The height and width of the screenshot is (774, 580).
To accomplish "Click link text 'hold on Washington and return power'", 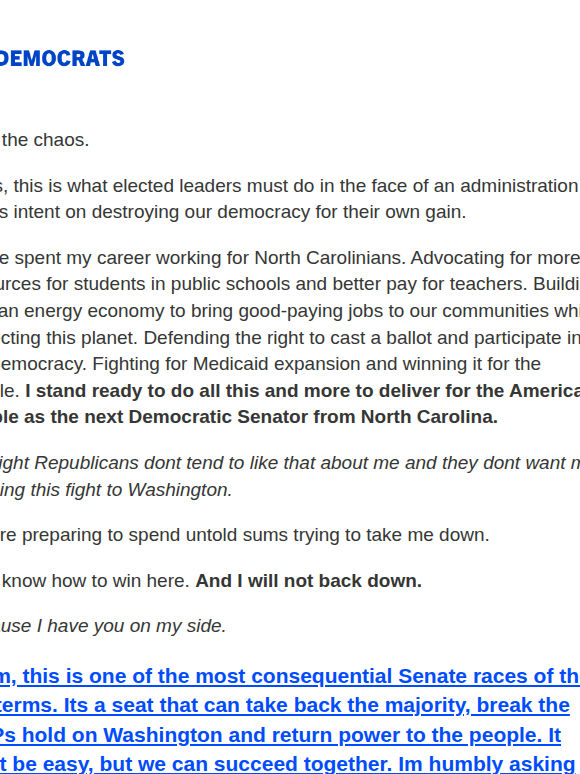I will [235, 735].
